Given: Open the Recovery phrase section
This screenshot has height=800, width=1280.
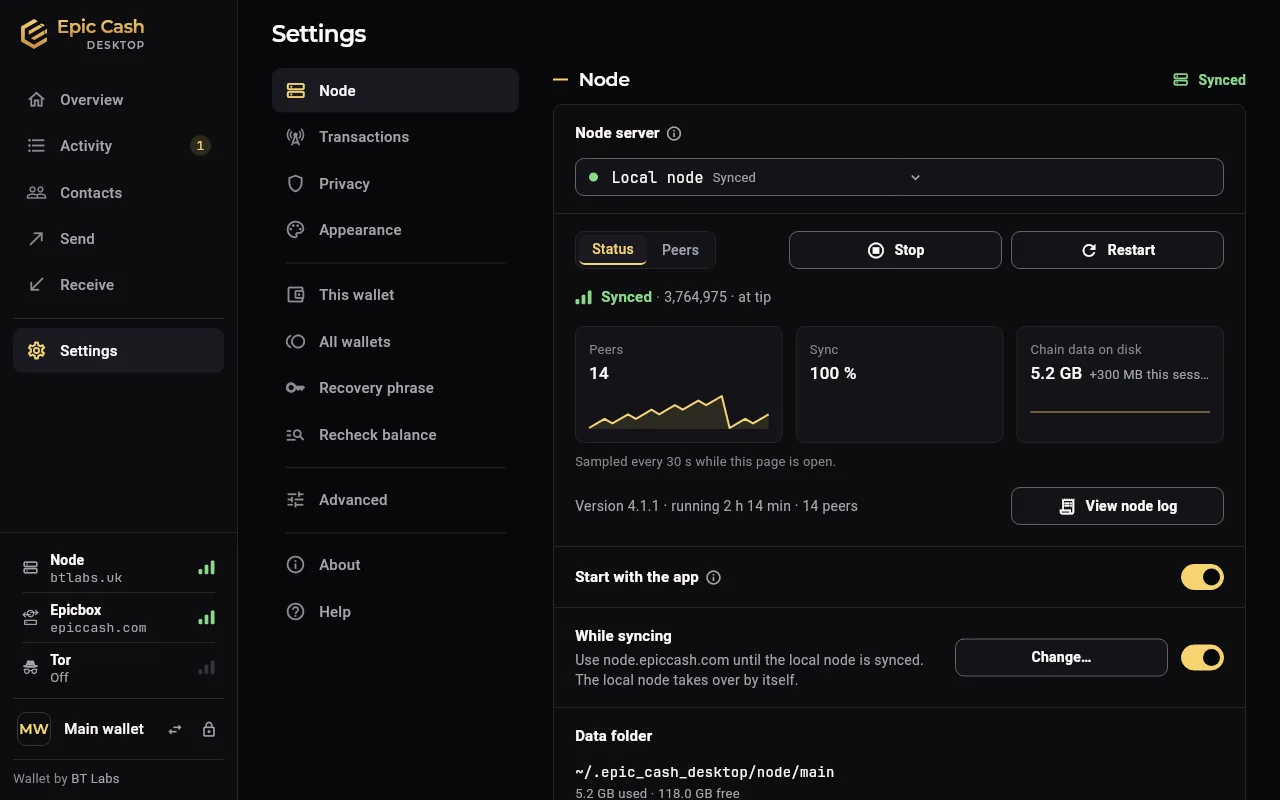Looking at the screenshot, I should click(x=395, y=388).
